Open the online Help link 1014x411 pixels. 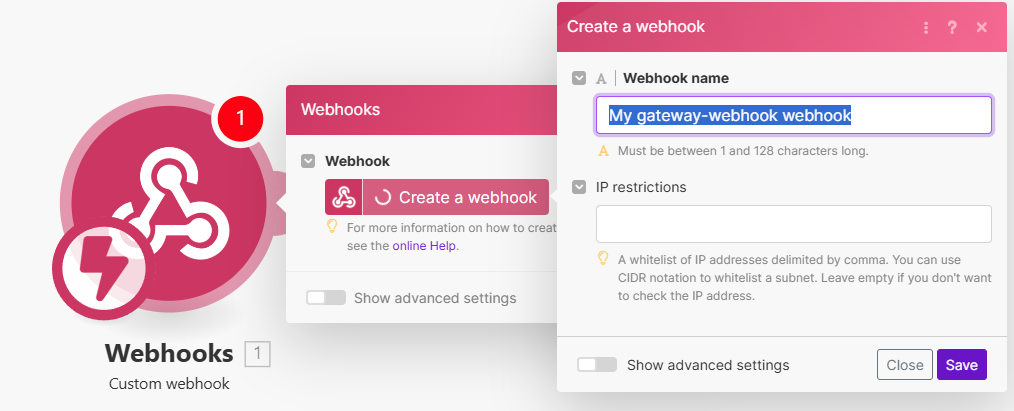[424, 246]
